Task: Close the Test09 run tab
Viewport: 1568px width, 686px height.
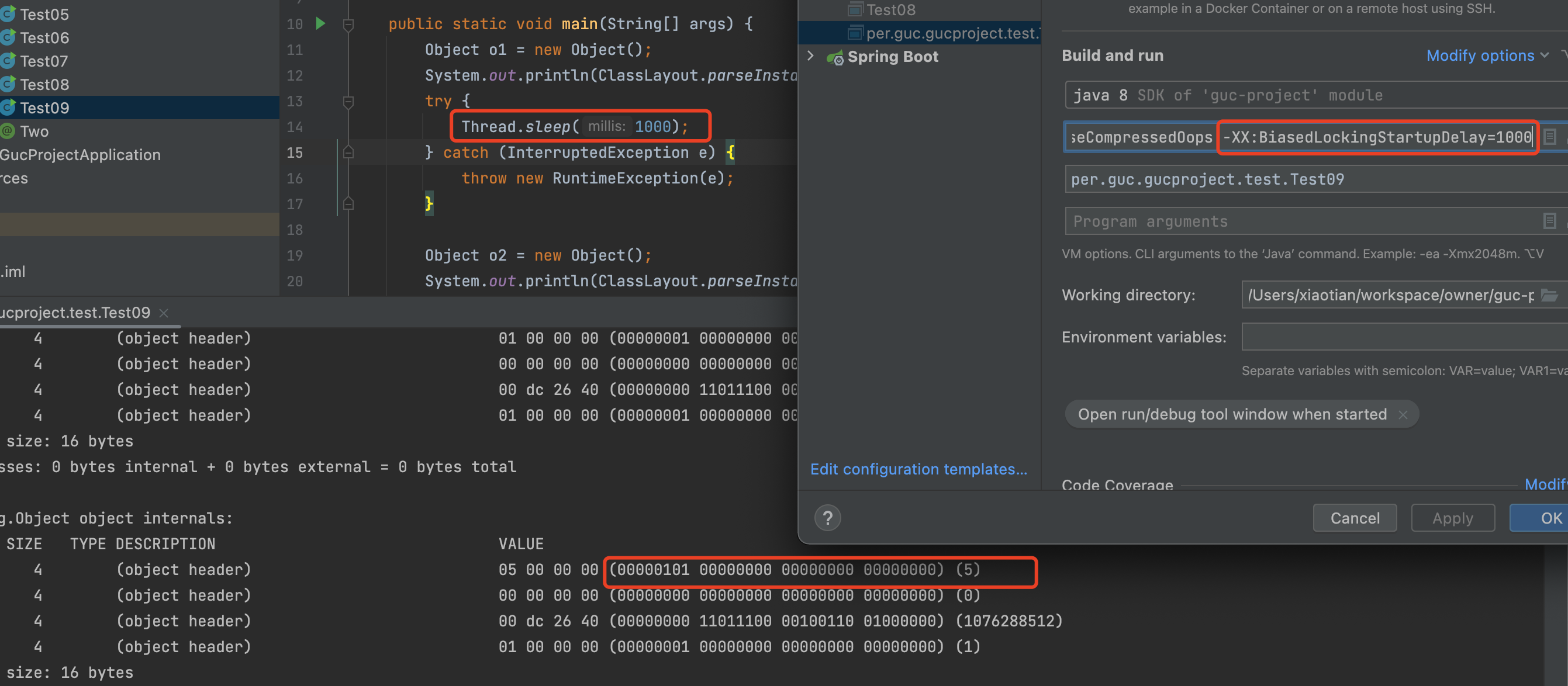Action: coord(163,313)
